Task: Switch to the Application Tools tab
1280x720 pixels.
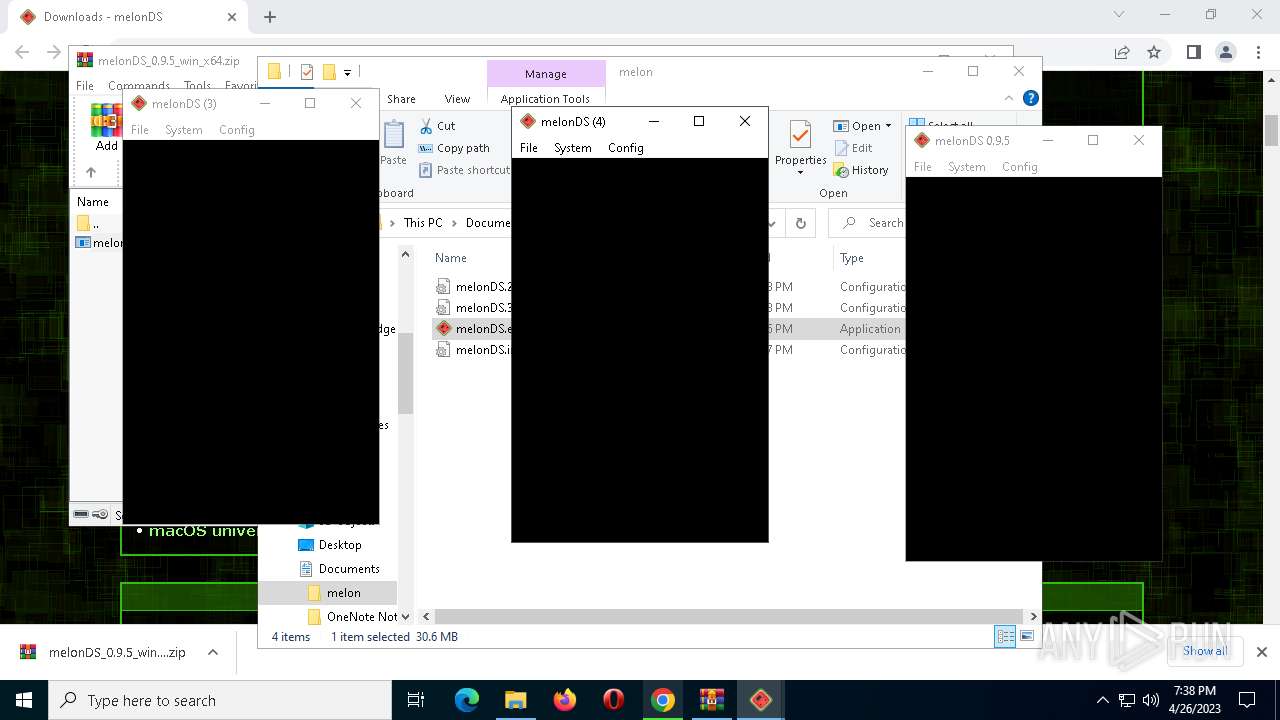Action: point(546,99)
